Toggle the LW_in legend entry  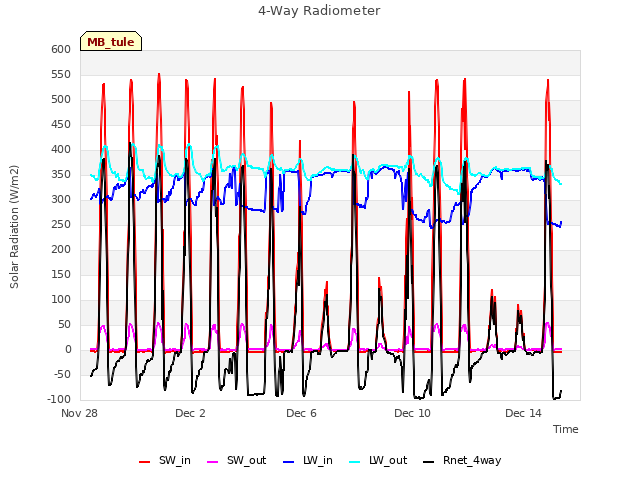308,460
